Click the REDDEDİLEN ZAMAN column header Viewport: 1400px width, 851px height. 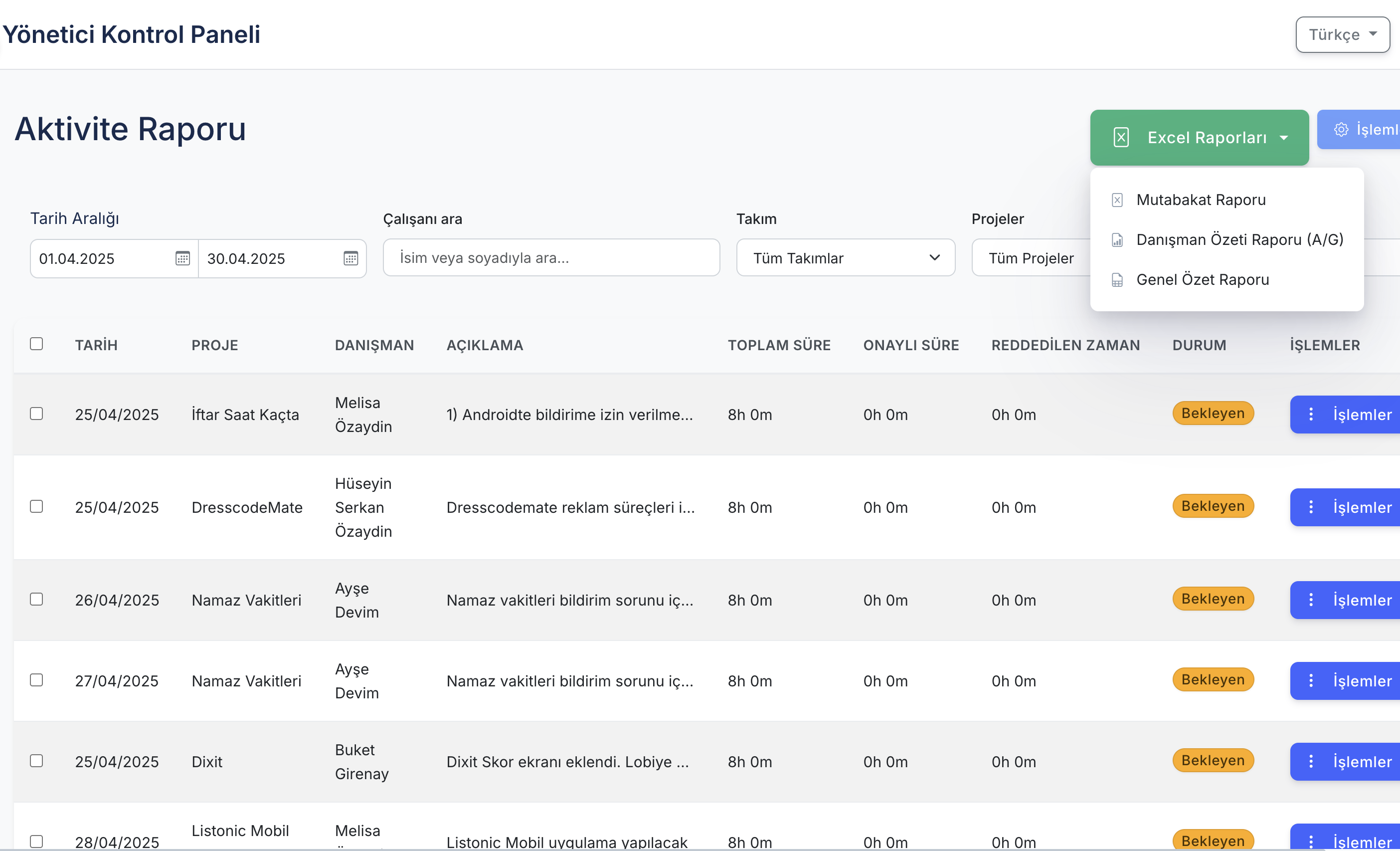click(x=1065, y=345)
